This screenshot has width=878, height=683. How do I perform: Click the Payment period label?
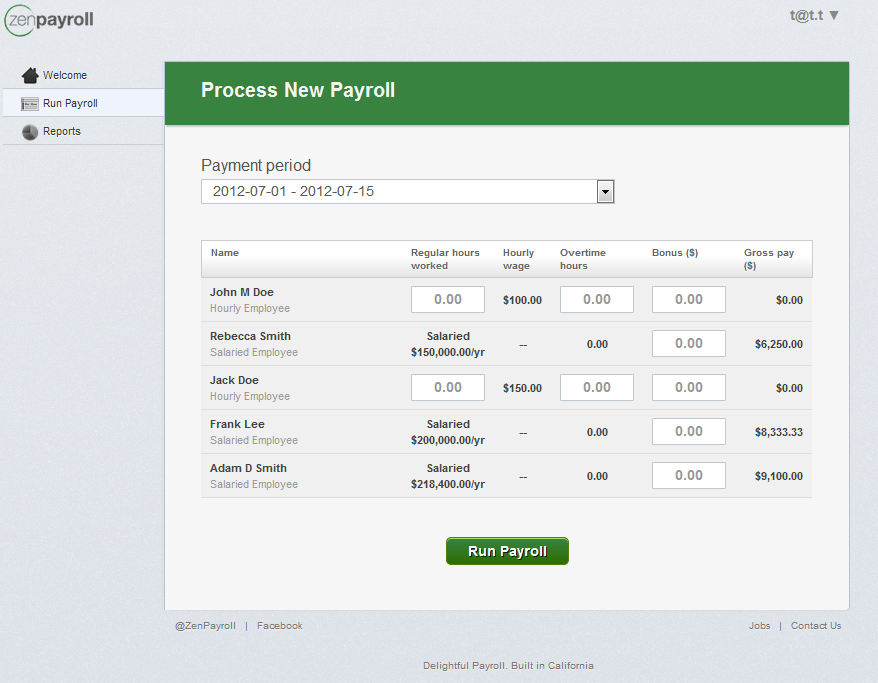pyautogui.click(x=256, y=165)
